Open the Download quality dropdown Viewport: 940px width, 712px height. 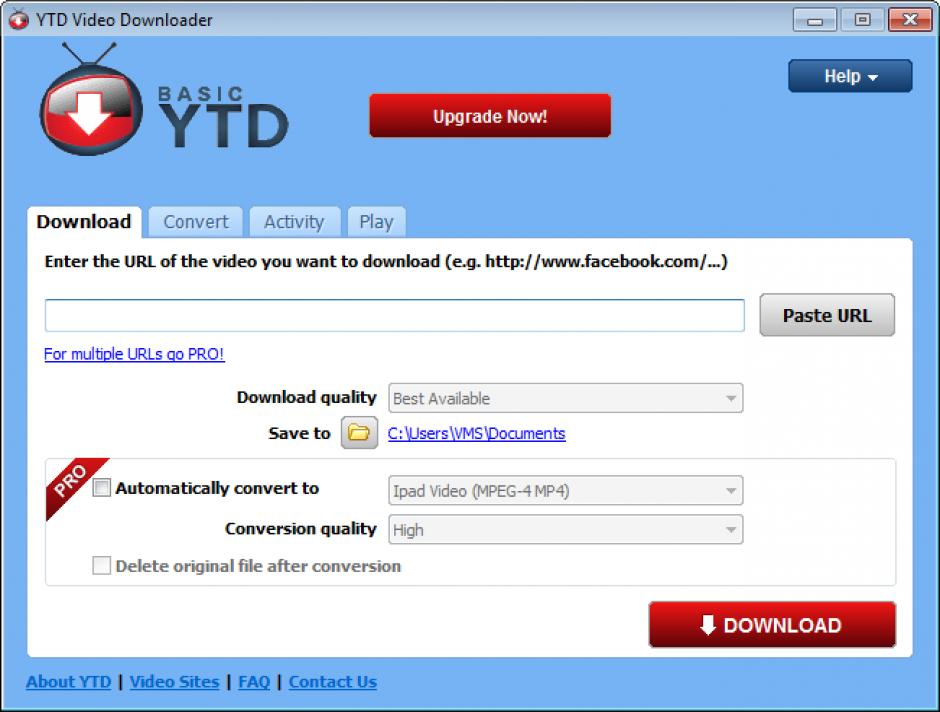pos(565,398)
